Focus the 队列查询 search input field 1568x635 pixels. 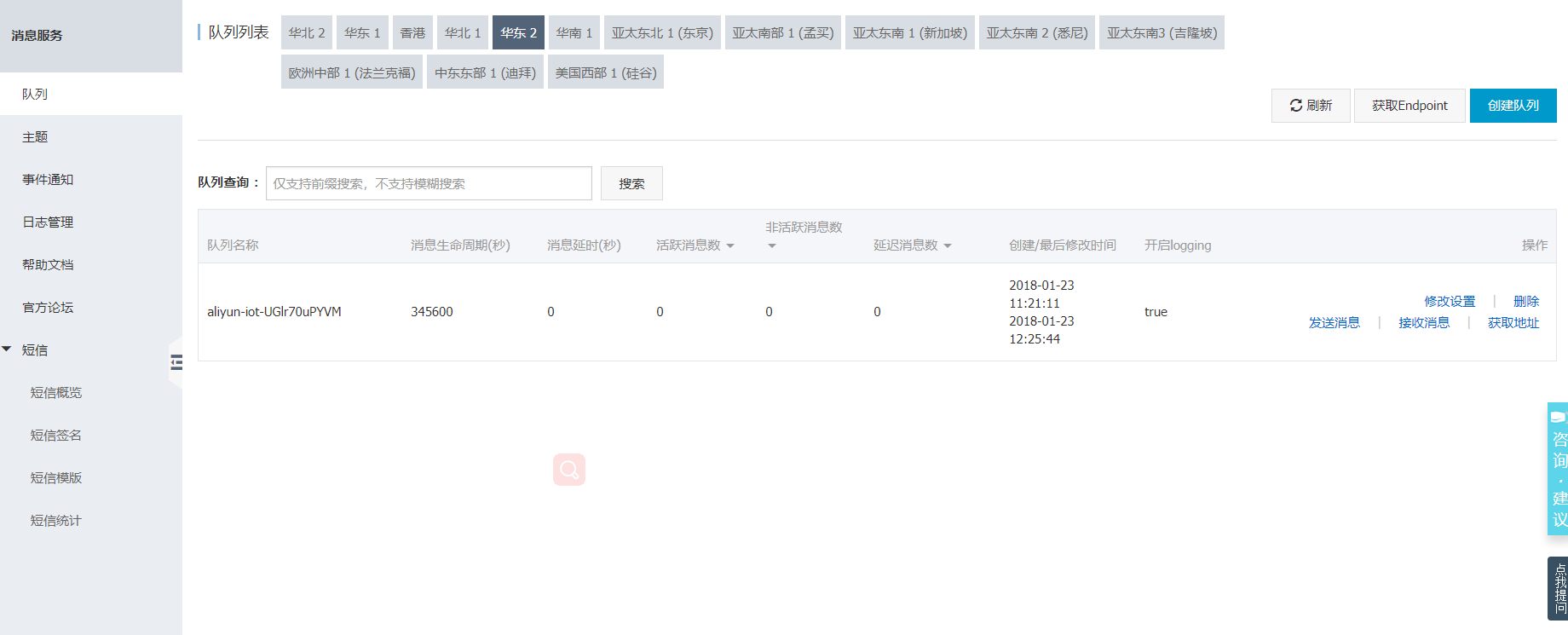(429, 183)
